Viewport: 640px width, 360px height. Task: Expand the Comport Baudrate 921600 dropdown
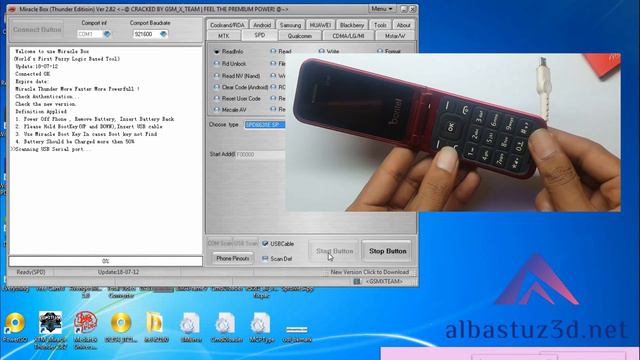(x=163, y=34)
